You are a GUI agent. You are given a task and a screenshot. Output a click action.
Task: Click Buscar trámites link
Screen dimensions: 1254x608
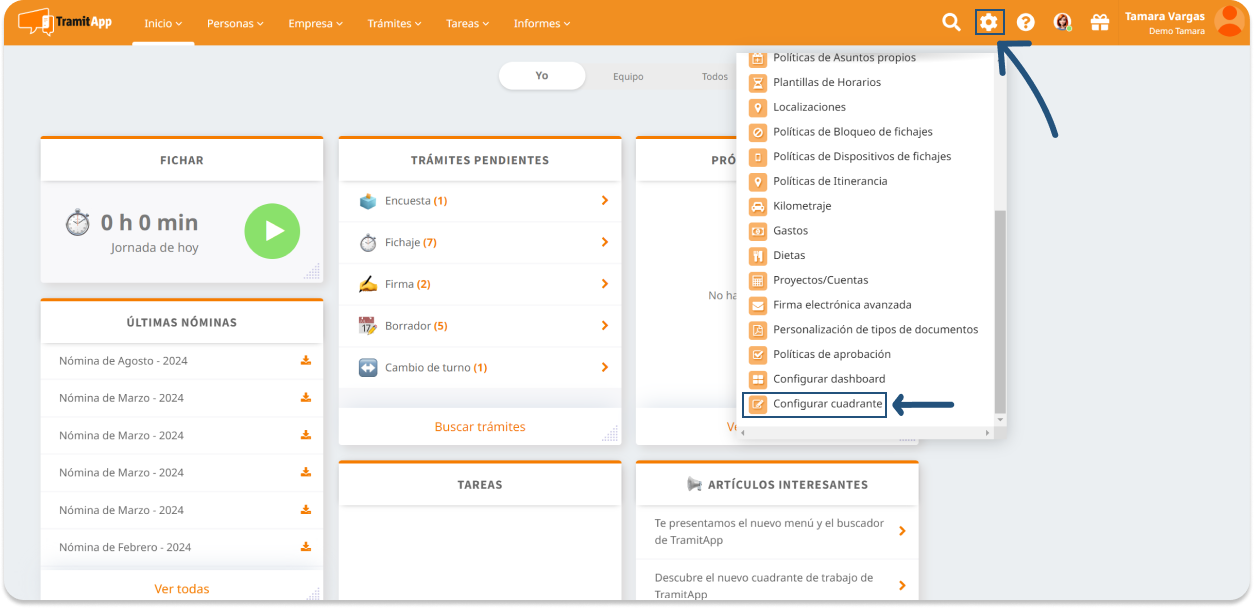point(480,427)
